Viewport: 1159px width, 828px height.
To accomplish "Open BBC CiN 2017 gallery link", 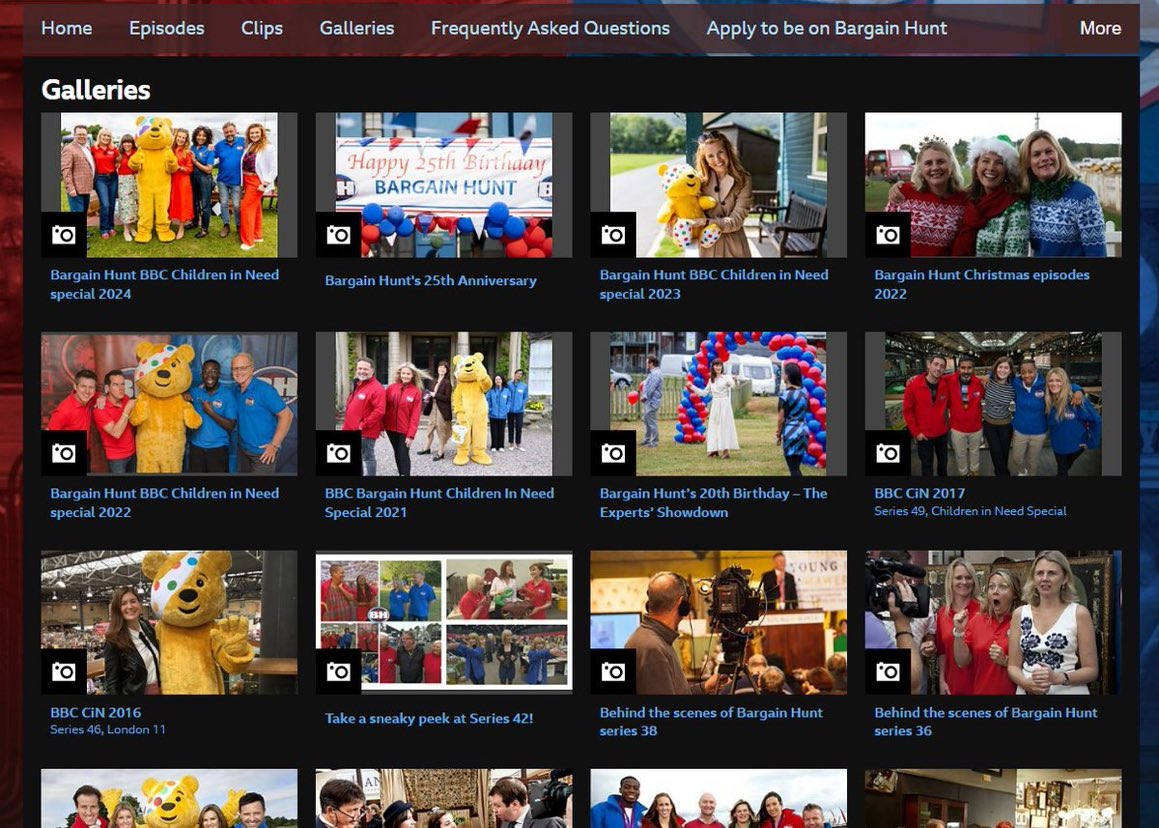I will [x=920, y=493].
